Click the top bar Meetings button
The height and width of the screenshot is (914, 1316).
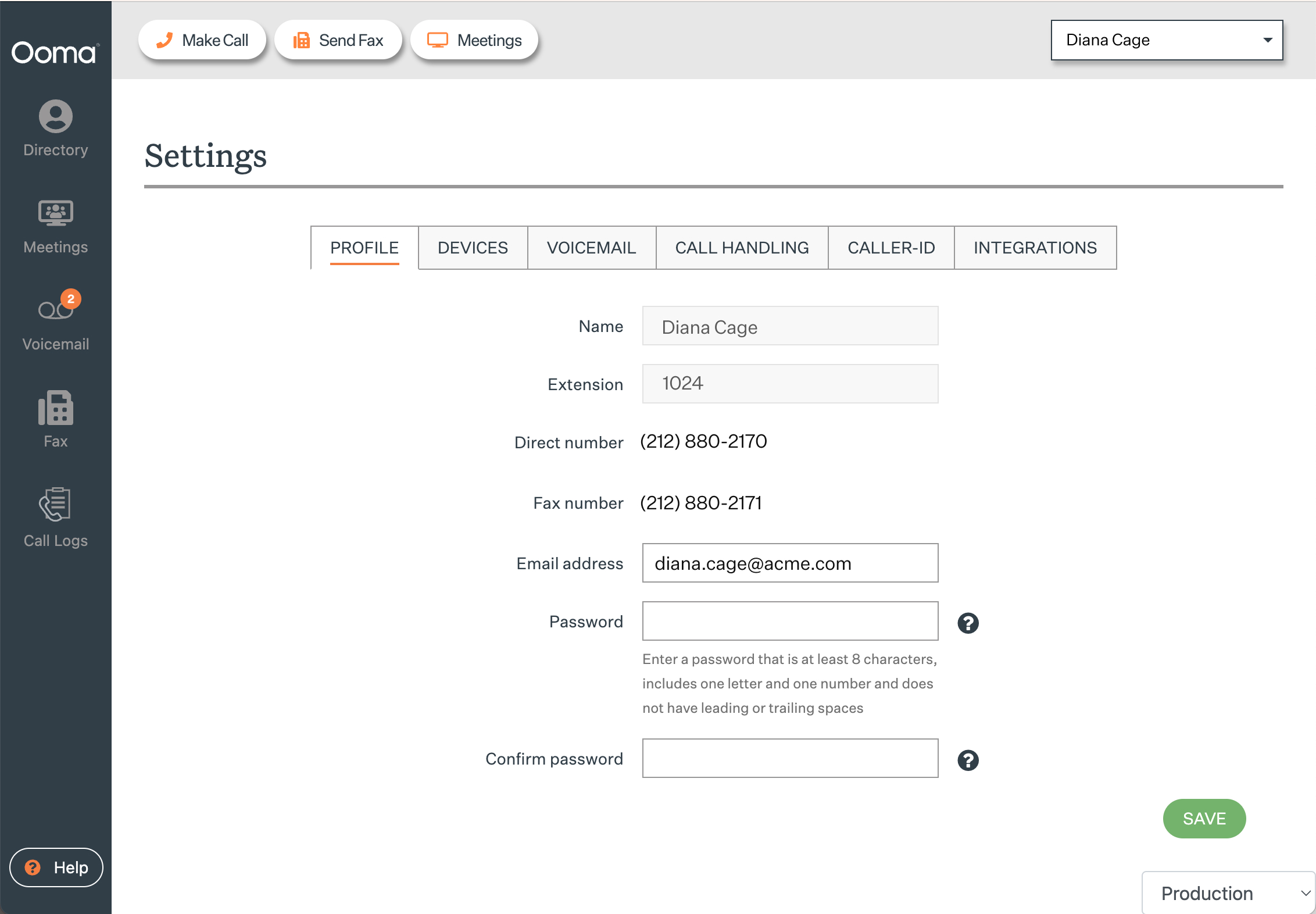[474, 40]
